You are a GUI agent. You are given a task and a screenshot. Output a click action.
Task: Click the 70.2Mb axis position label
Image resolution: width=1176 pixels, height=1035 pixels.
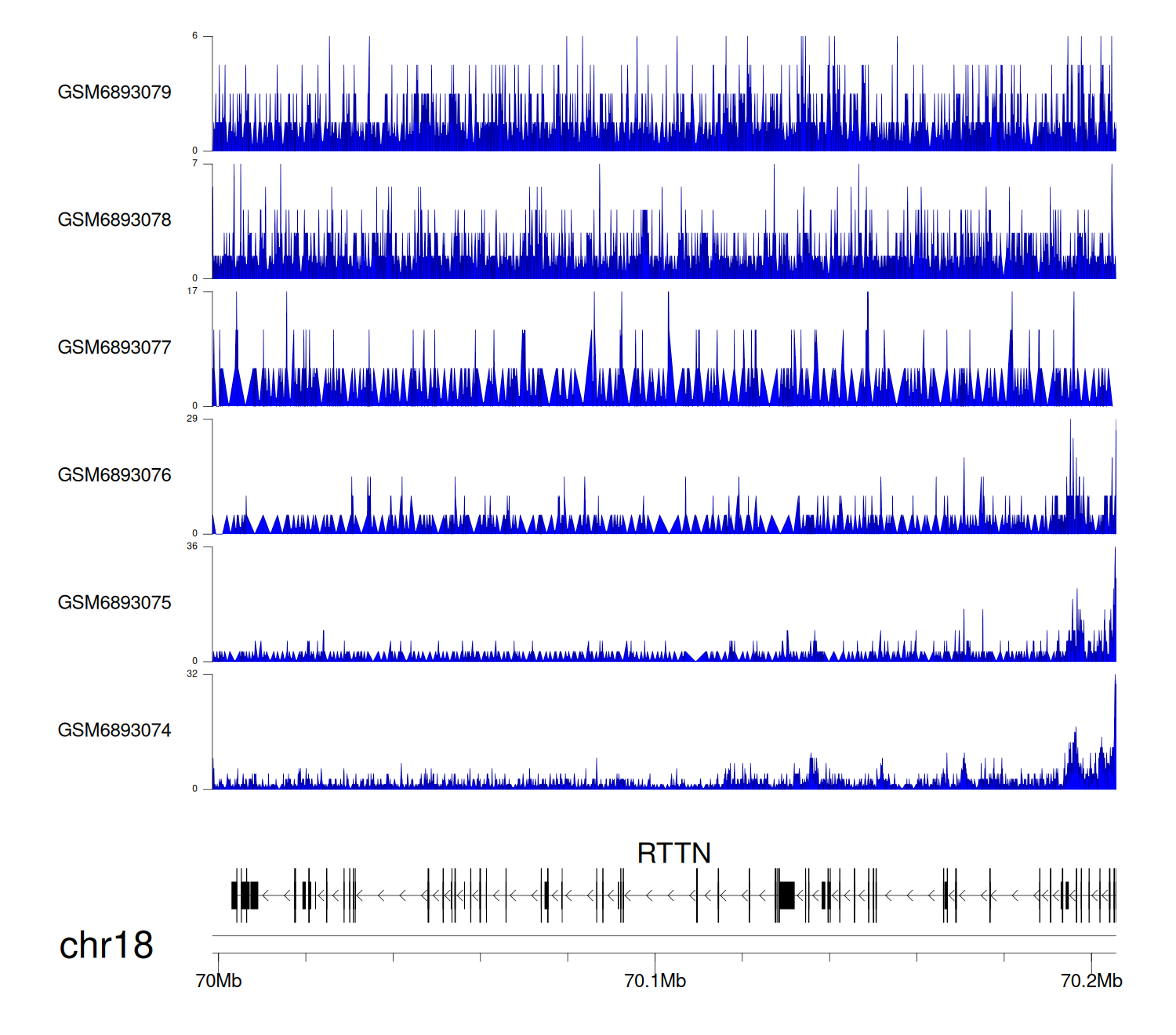tap(1091, 981)
